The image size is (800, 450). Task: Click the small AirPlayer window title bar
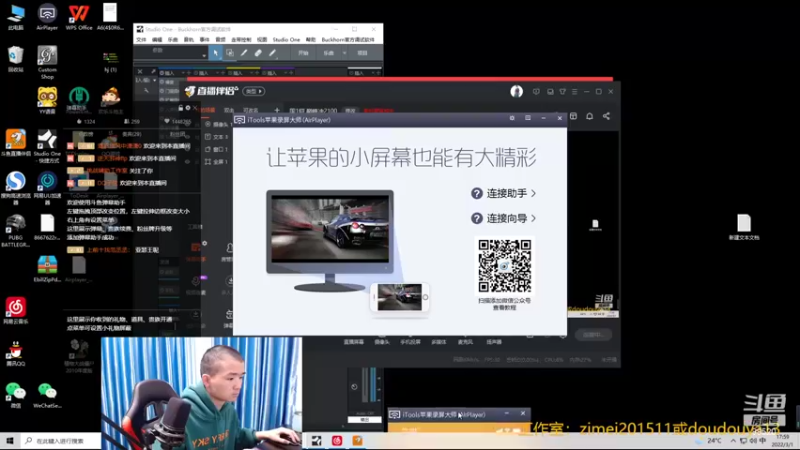tap(459, 414)
